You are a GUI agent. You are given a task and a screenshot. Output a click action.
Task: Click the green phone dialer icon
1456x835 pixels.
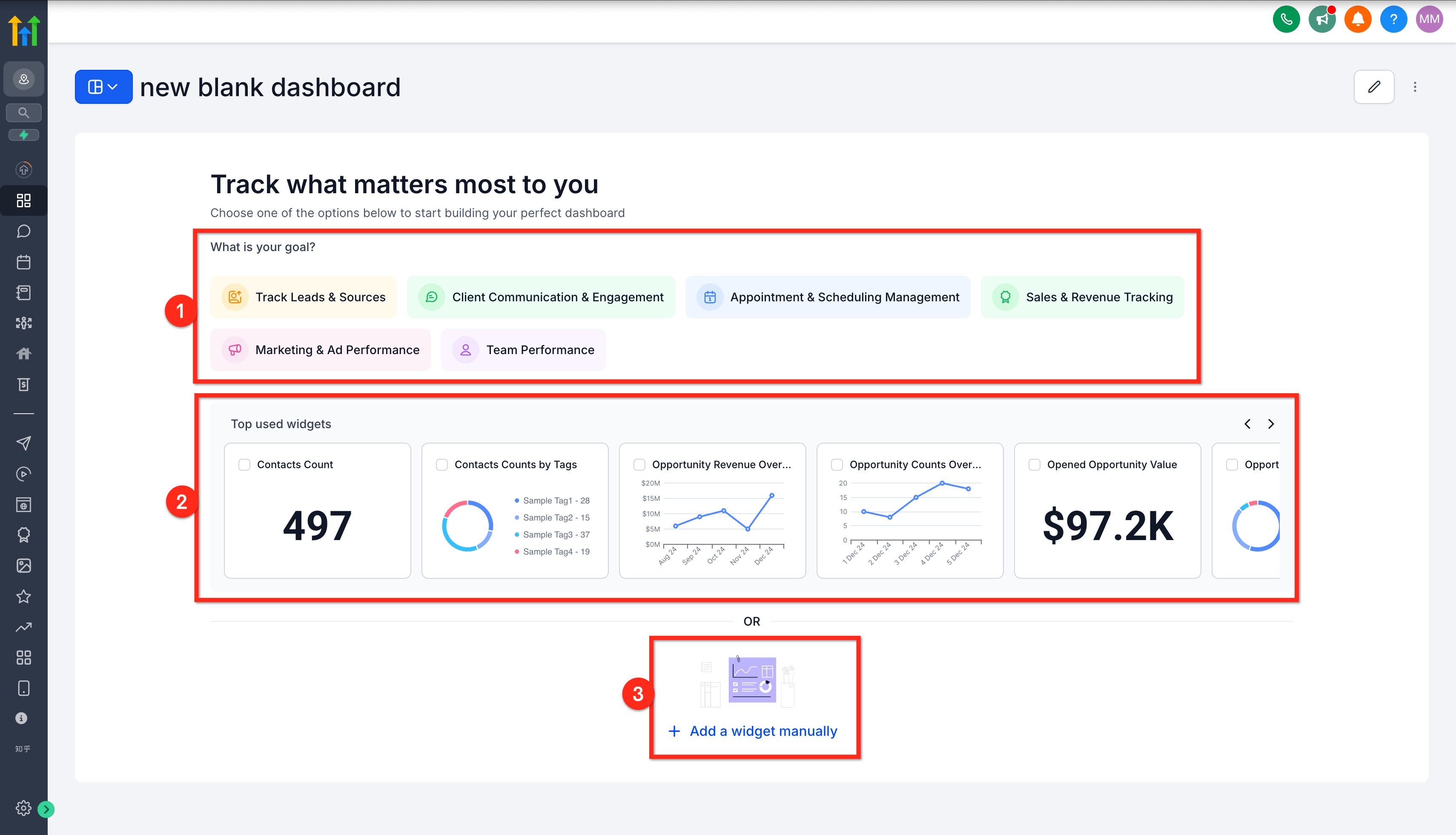click(1286, 20)
